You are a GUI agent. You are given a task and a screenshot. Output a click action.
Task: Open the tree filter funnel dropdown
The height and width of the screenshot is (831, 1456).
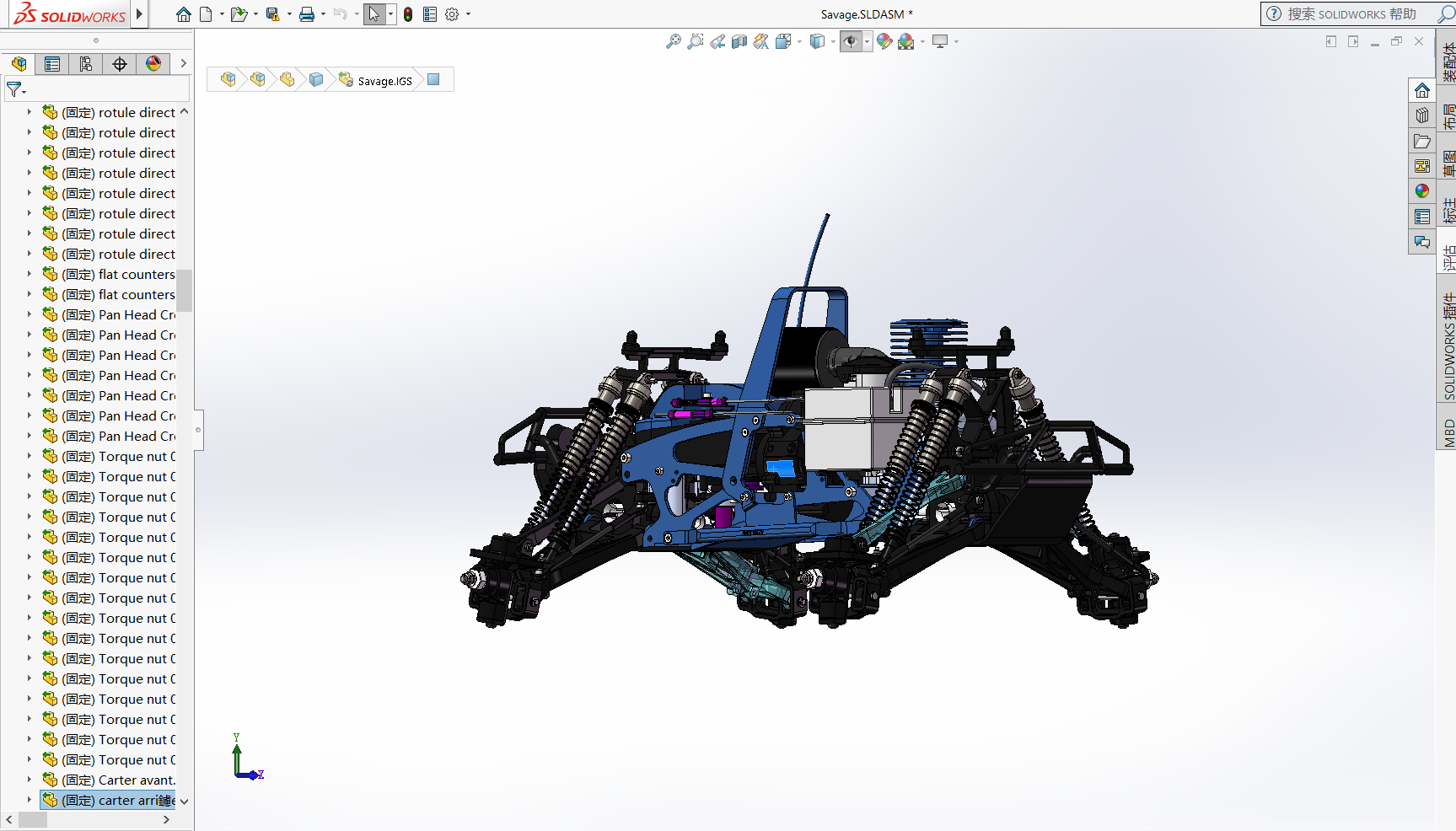point(16,88)
